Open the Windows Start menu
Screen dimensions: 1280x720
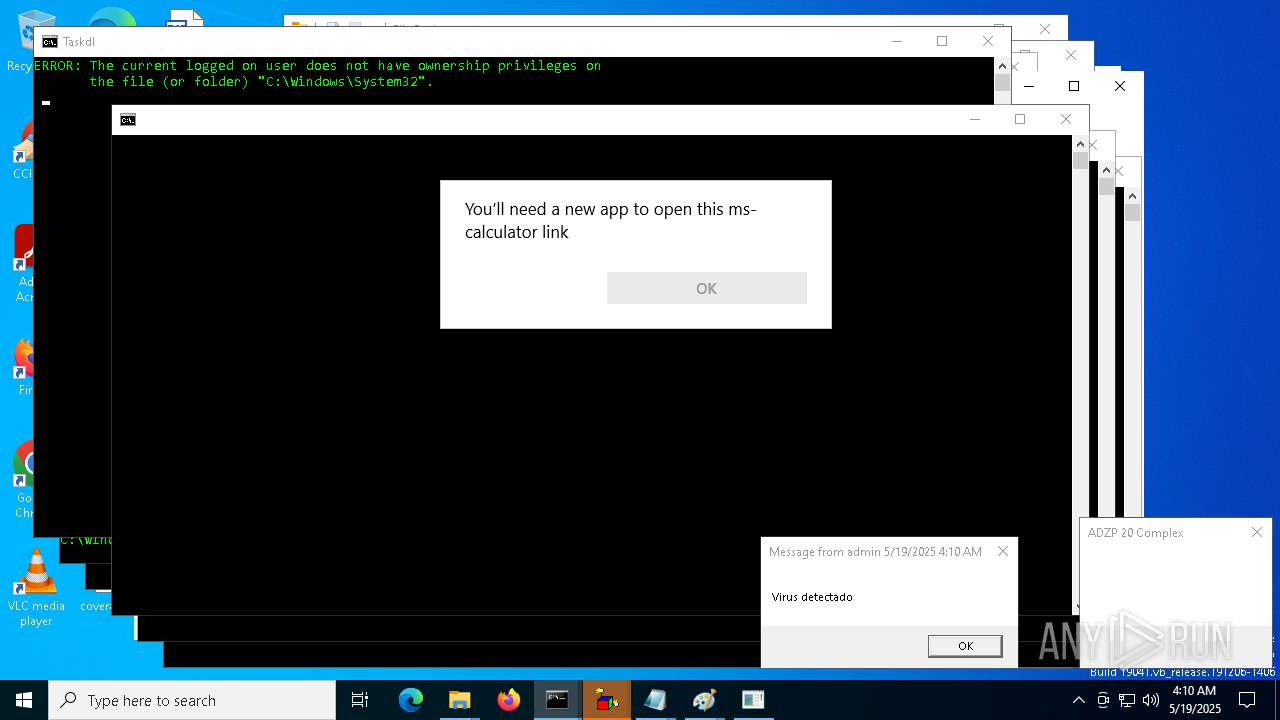point(24,700)
